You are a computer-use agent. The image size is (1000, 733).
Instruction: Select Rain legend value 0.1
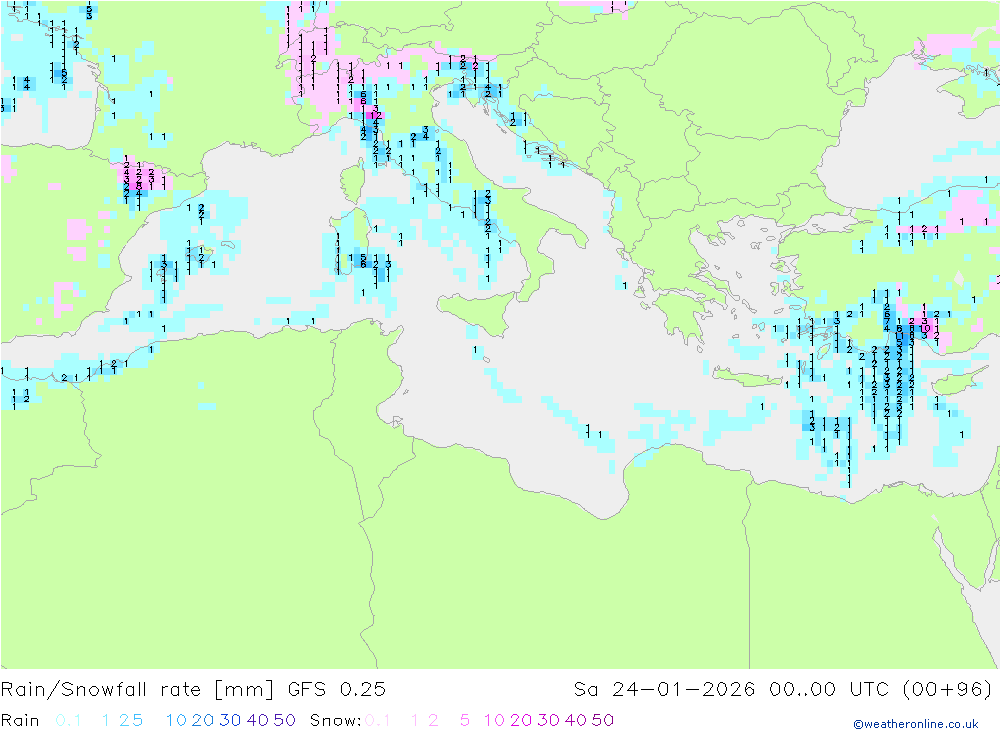click(x=68, y=720)
